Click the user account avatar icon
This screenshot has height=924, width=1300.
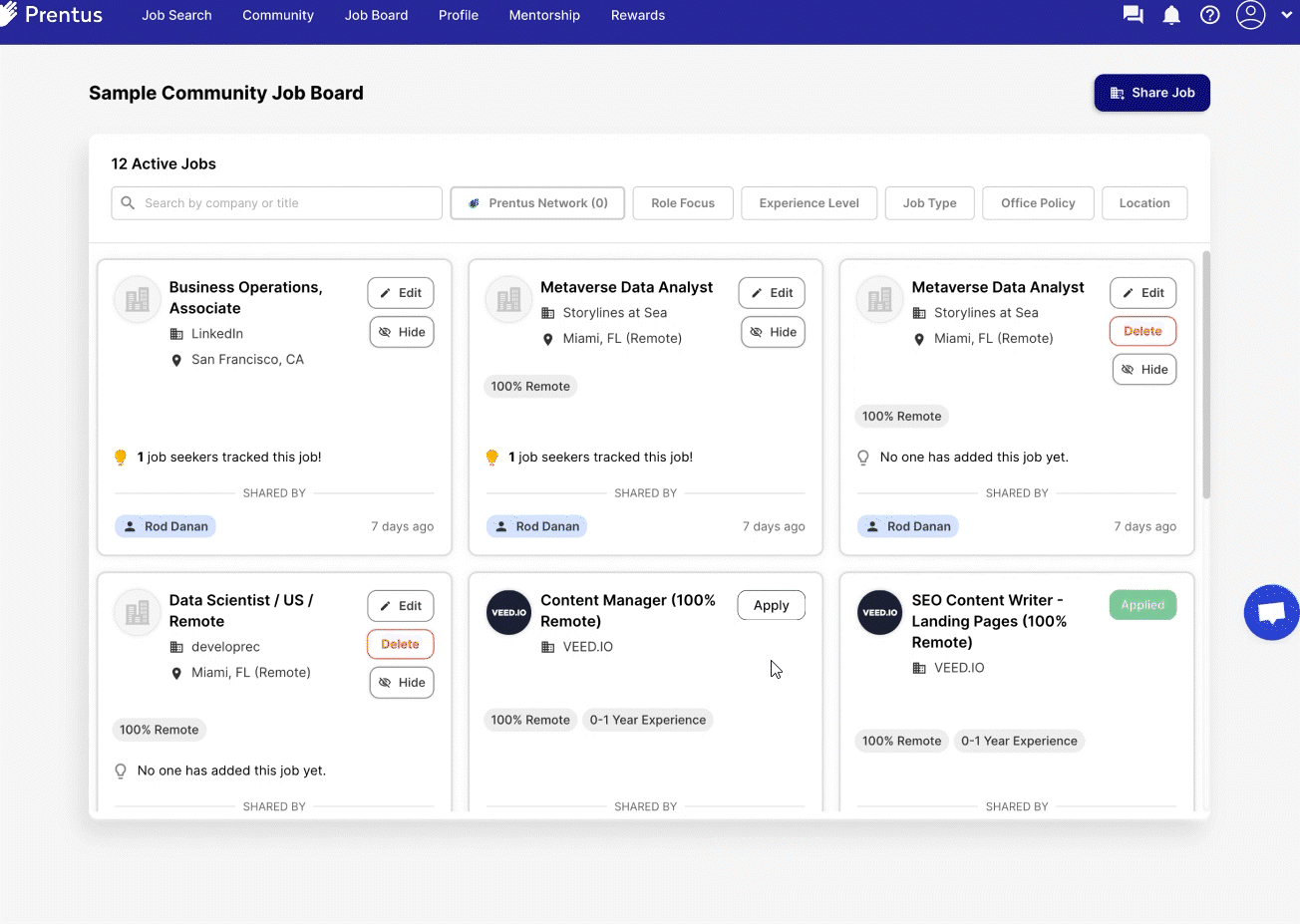coord(1250,15)
